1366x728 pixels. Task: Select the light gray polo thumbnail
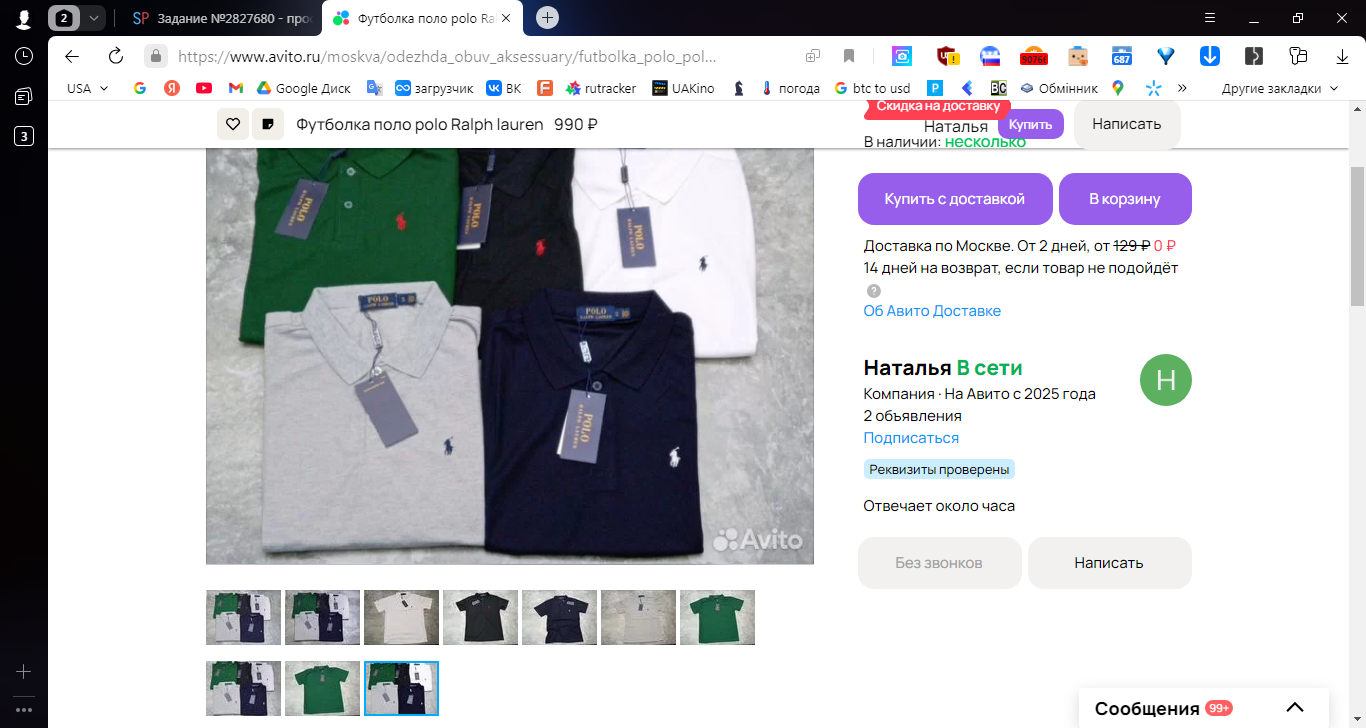click(638, 617)
